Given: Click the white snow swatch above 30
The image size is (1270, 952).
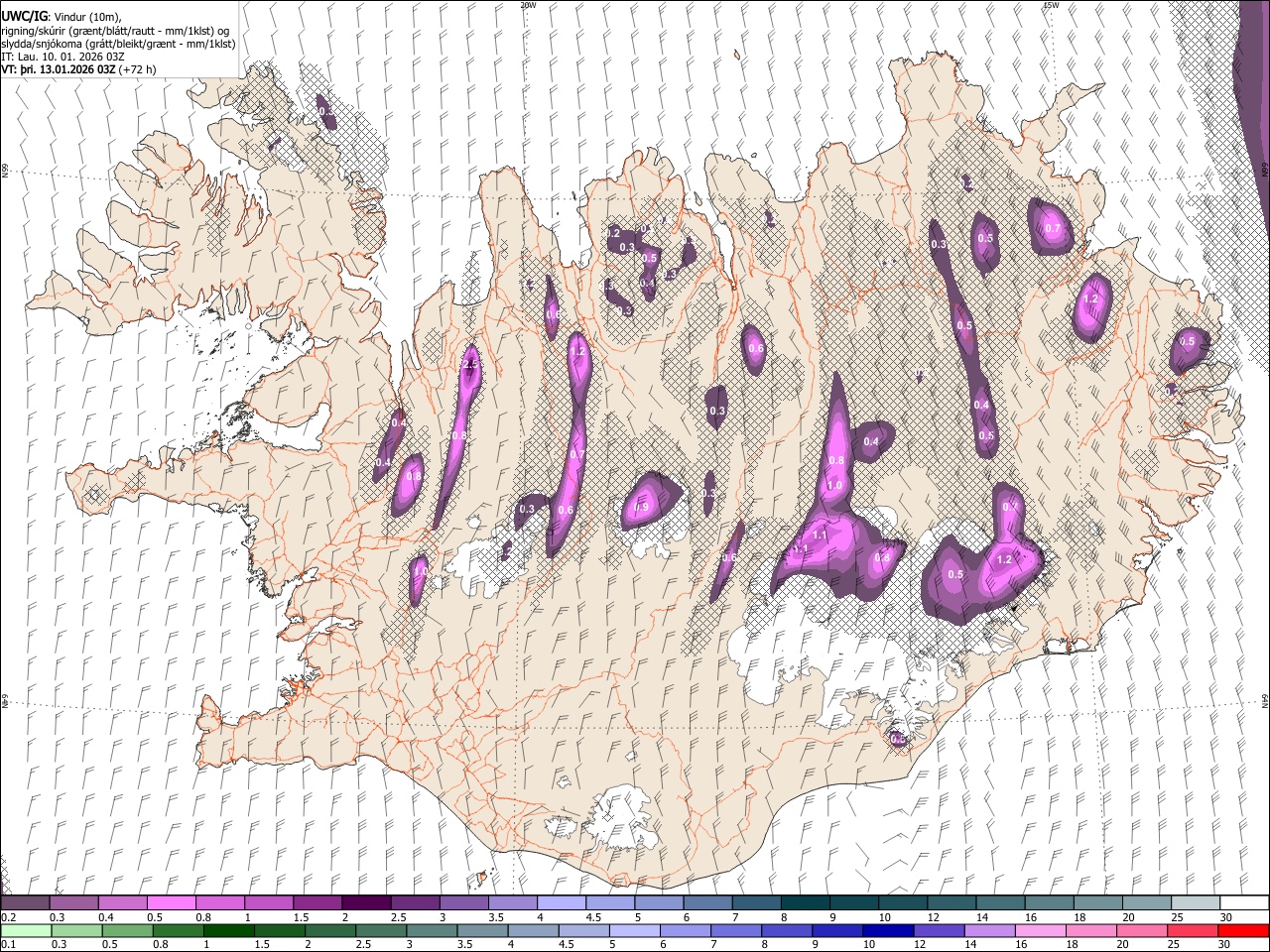Looking at the screenshot, I should 1243,902.
